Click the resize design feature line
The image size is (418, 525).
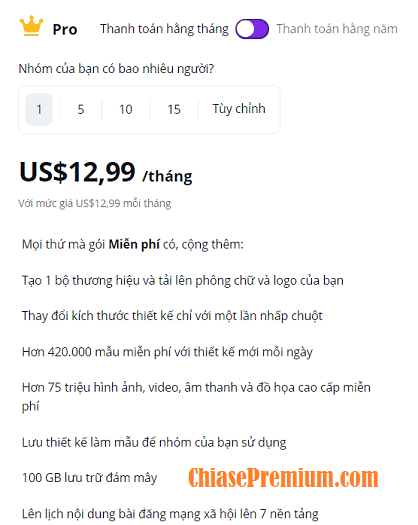point(172,316)
